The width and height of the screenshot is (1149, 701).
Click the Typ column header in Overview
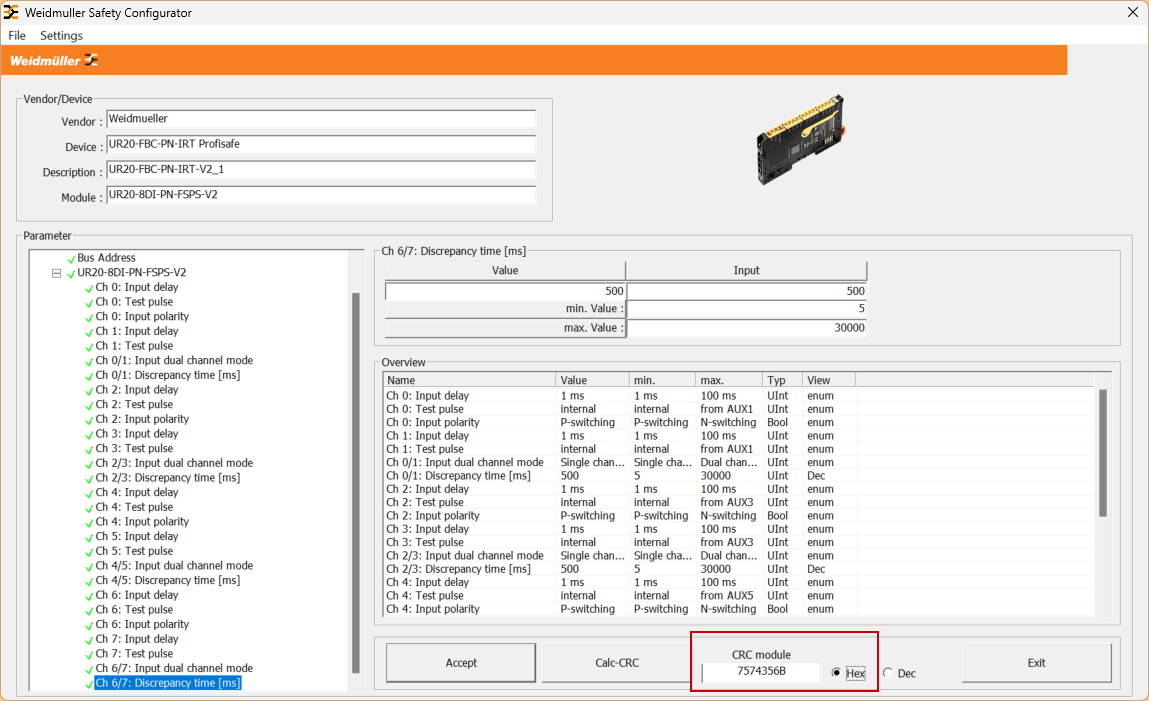coord(782,380)
